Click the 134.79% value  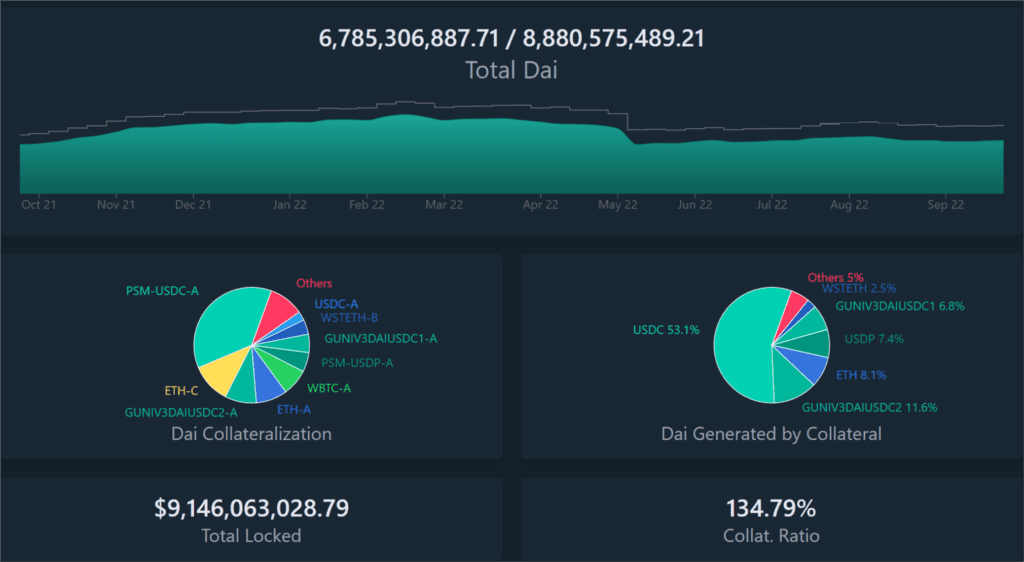pyautogui.click(x=771, y=508)
